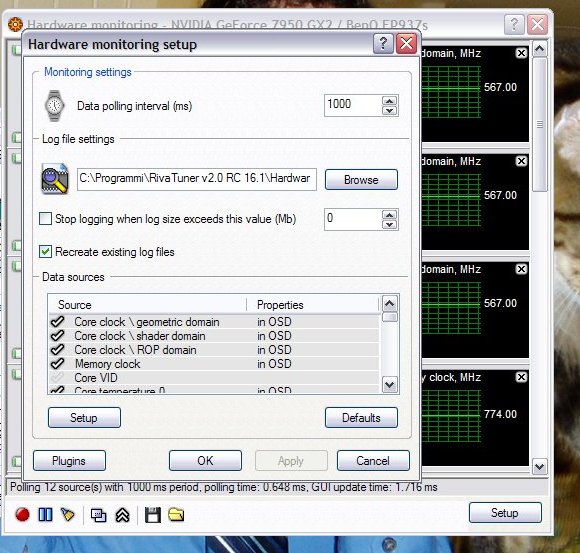Click main window graphs scrollbar thumb
The image size is (580, 553).
coord(540,124)
